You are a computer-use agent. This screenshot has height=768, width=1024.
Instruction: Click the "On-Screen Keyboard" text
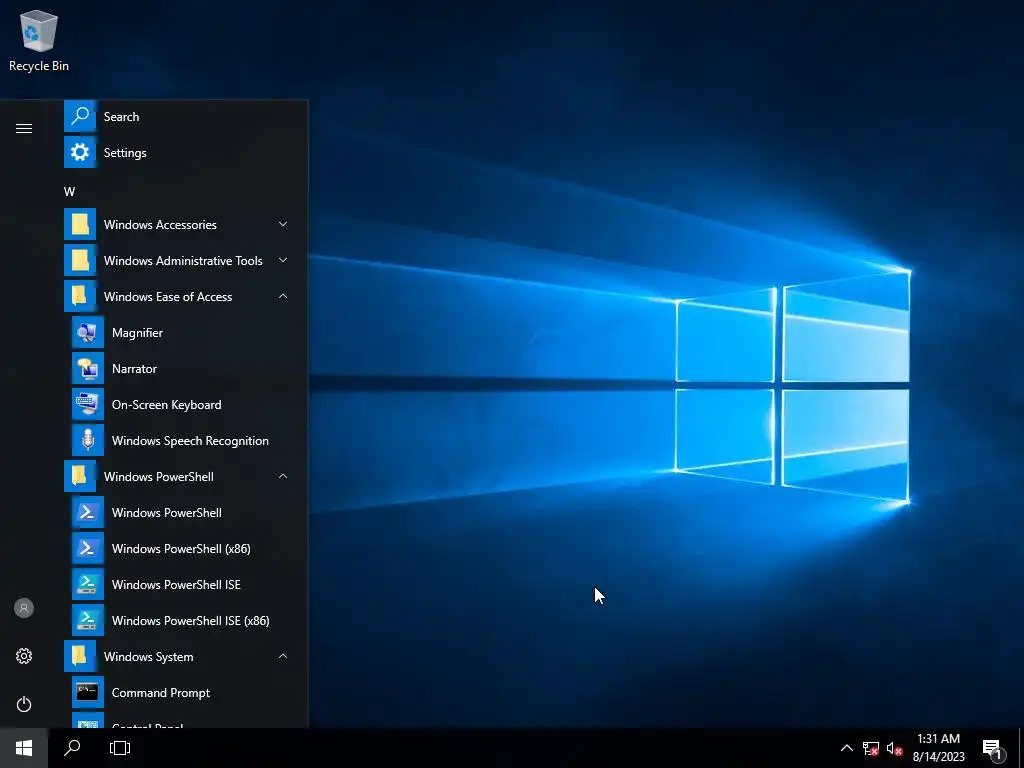click(x=167, y=405)
